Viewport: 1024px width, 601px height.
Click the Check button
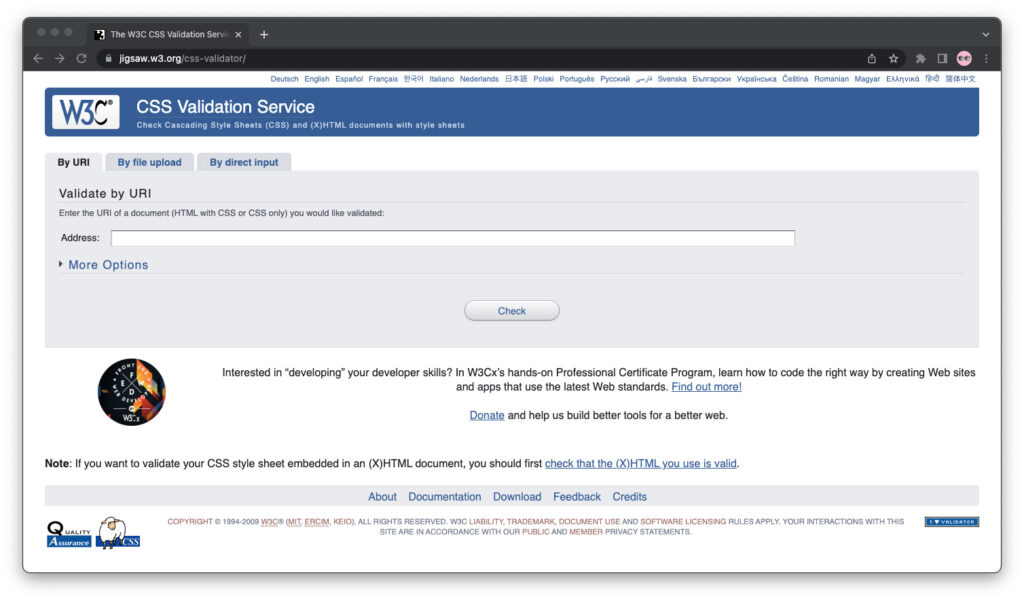511,311
